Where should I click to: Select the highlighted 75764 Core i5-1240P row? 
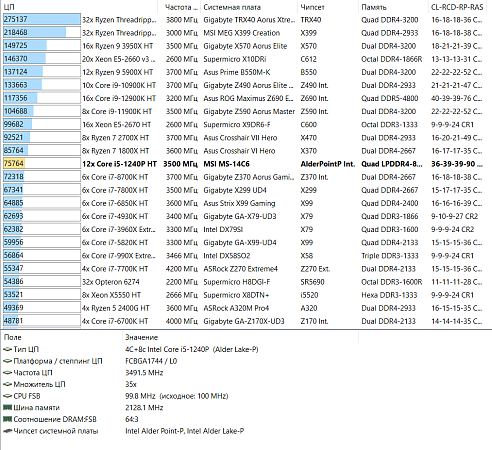[x=246, y=164]
